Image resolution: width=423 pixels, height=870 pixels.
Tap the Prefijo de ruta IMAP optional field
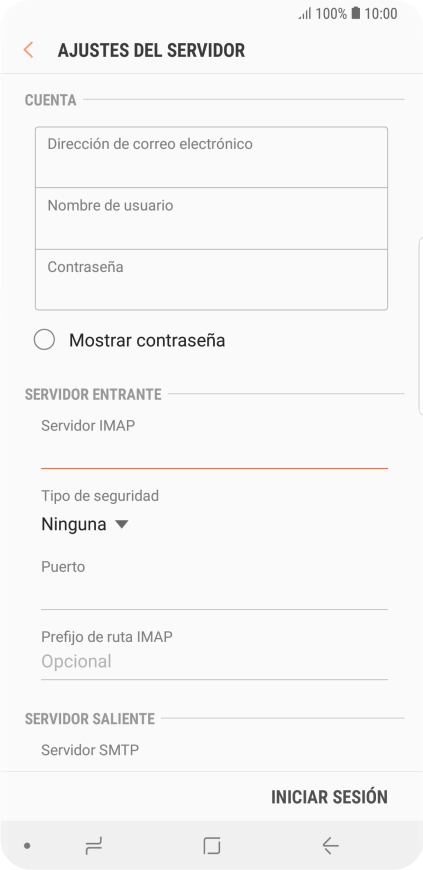tap(214, 662)
